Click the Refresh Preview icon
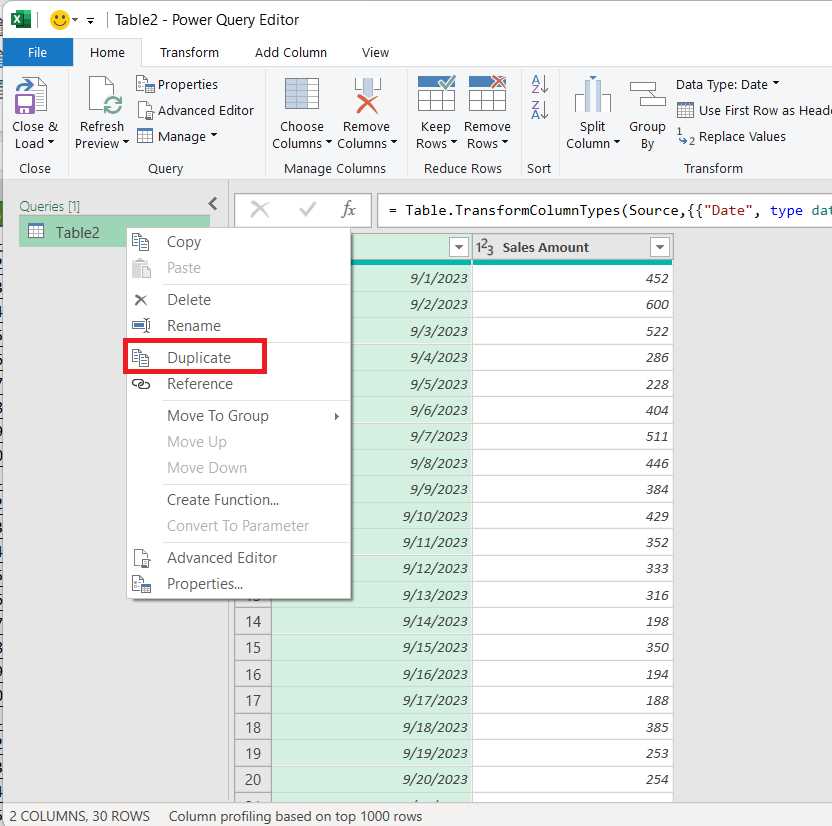The height and width of the screenshot is (826, 832). [x=105, y=96]
